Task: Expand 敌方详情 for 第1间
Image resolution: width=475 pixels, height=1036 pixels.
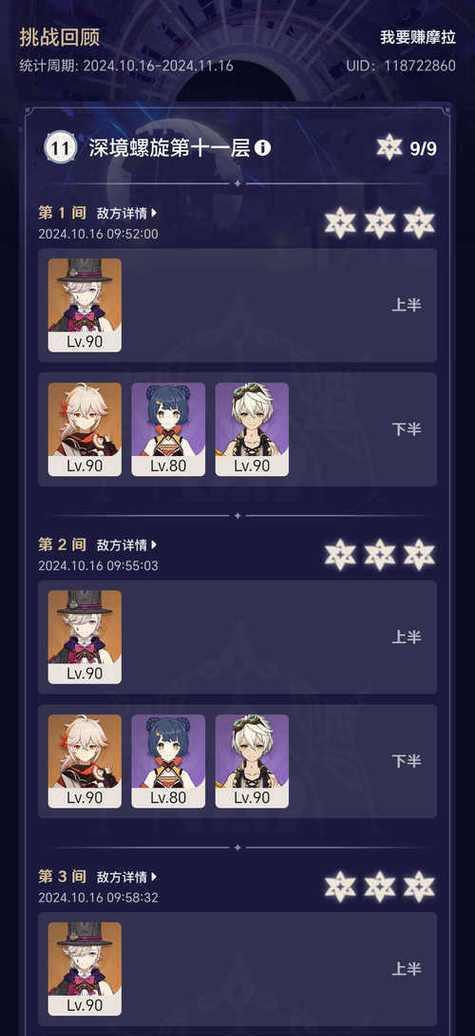Action: tap(128, 213)
